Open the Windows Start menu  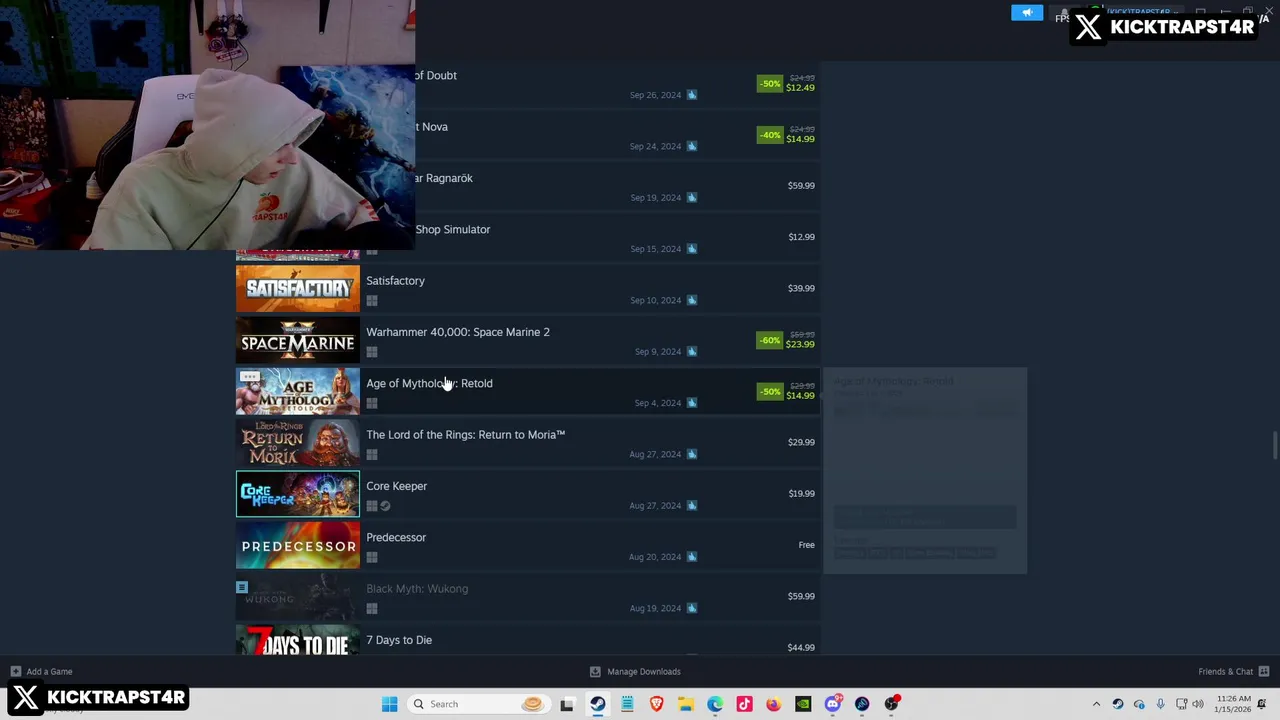tap(389, 704)
